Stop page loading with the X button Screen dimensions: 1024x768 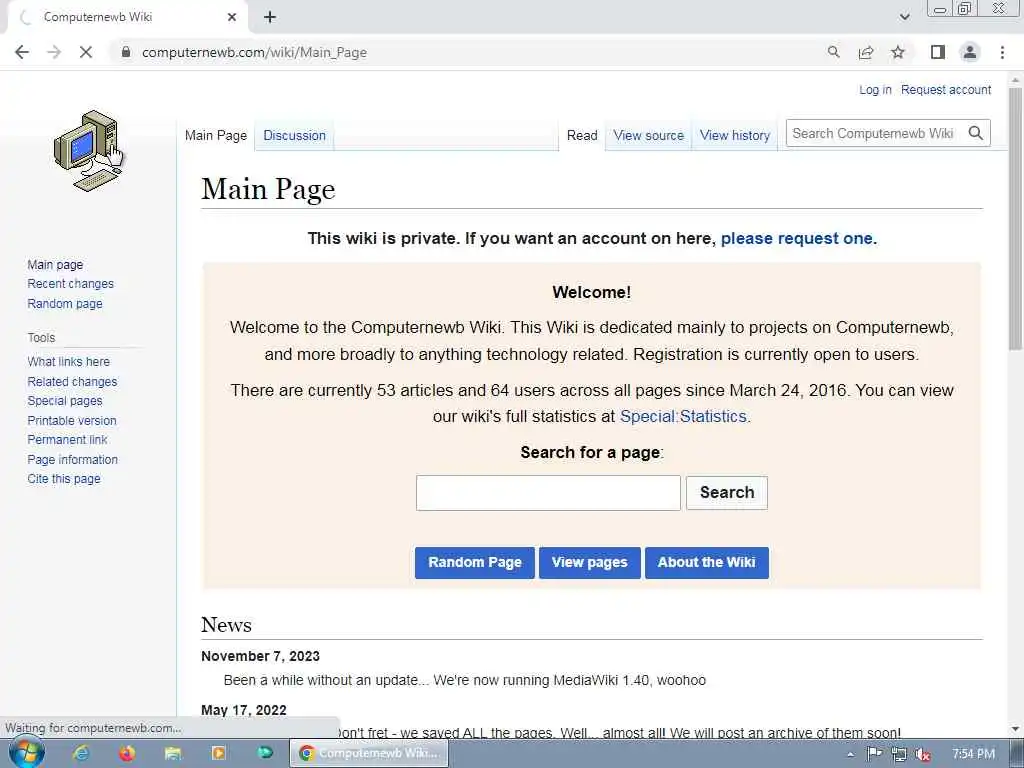point(86,52)
